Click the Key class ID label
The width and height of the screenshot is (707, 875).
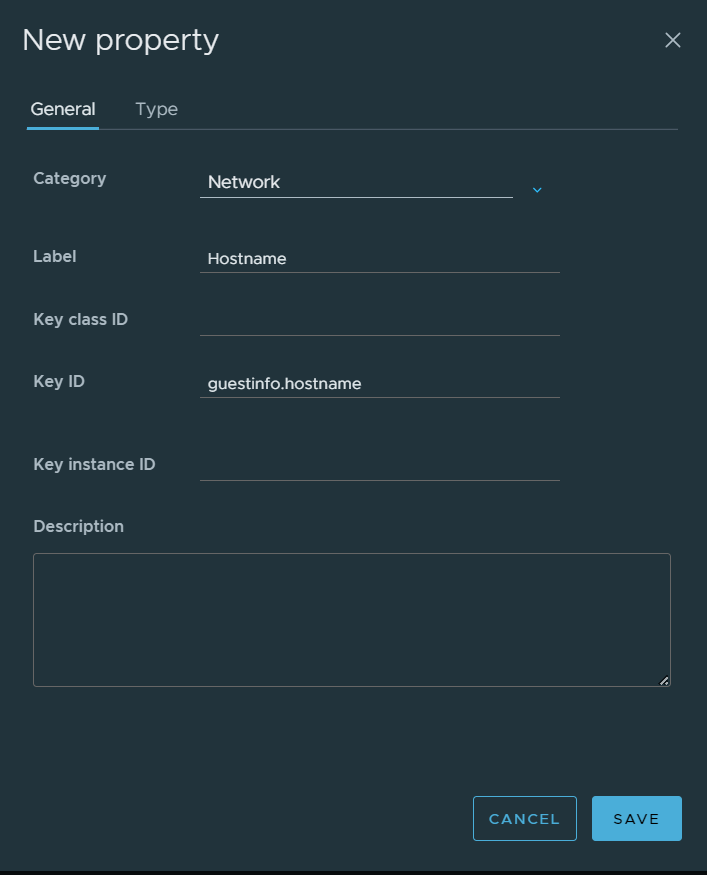[81, 320]
